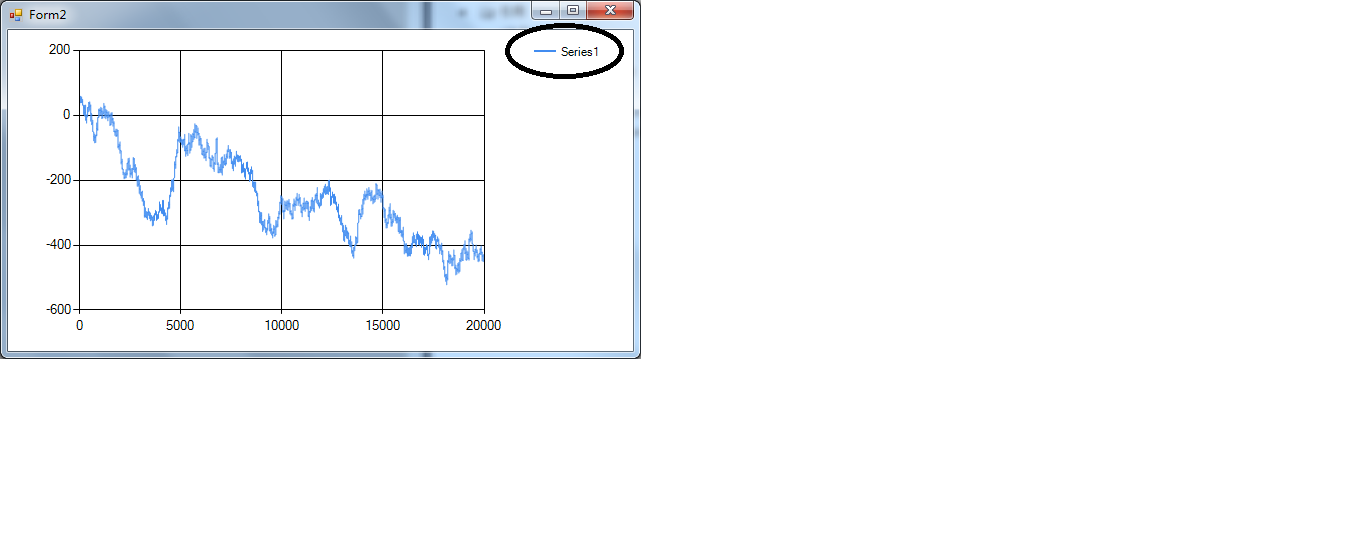Click the 5000 label on the X axis
The width and height of the screenshot is (1348, 551).
[180, 325]
